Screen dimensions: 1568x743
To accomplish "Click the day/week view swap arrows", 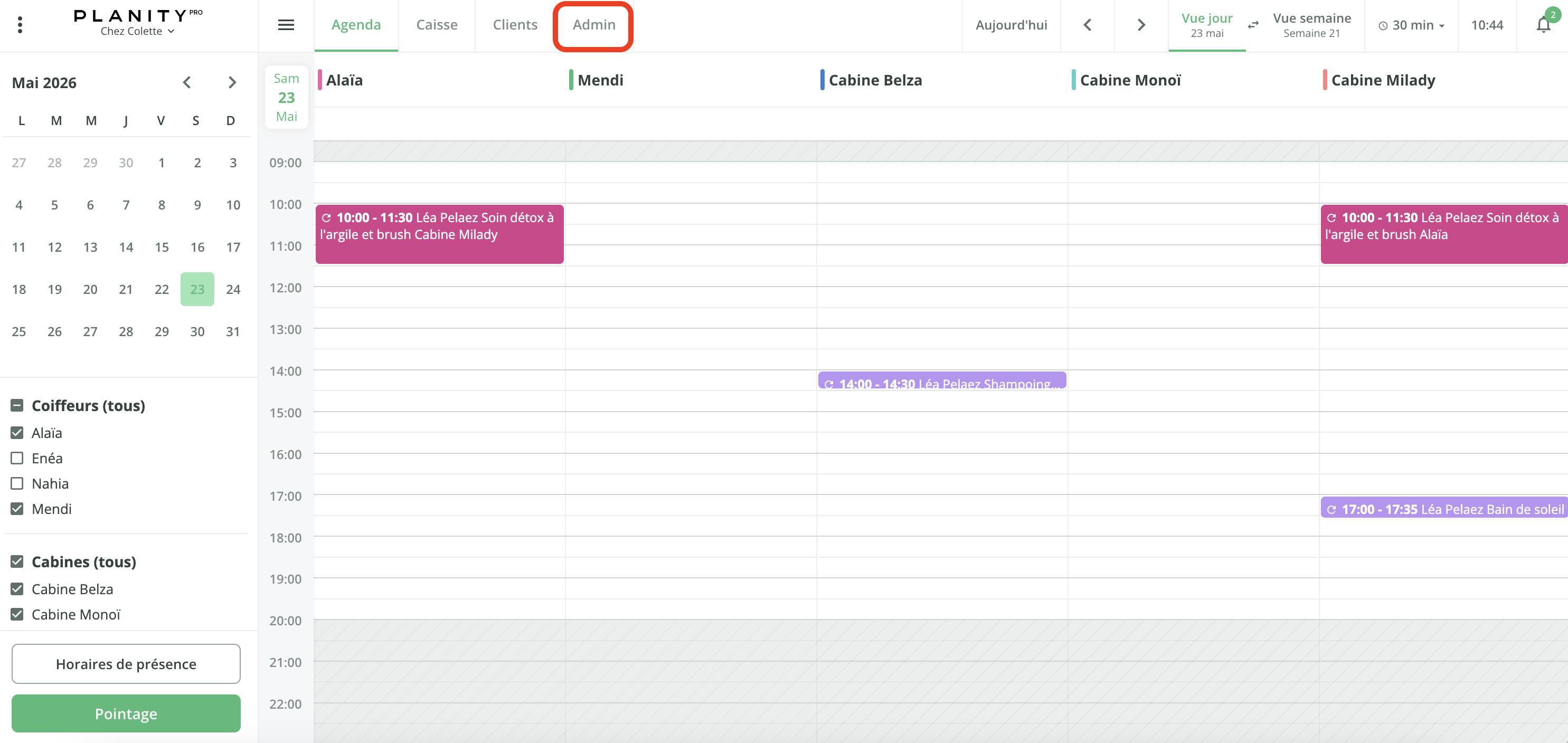I will 1253,25.
